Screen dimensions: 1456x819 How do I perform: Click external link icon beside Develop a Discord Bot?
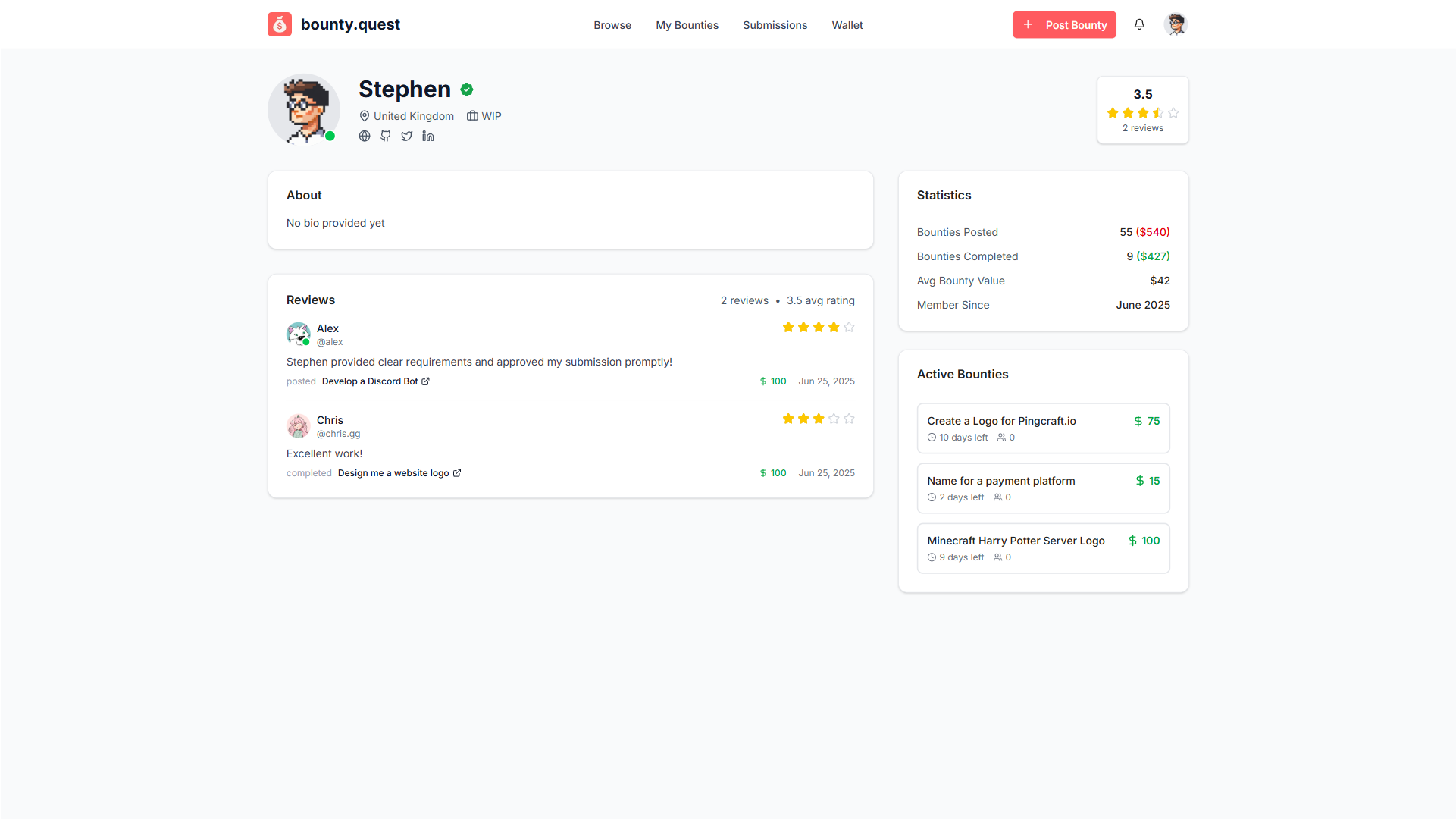tap(425, 381)
